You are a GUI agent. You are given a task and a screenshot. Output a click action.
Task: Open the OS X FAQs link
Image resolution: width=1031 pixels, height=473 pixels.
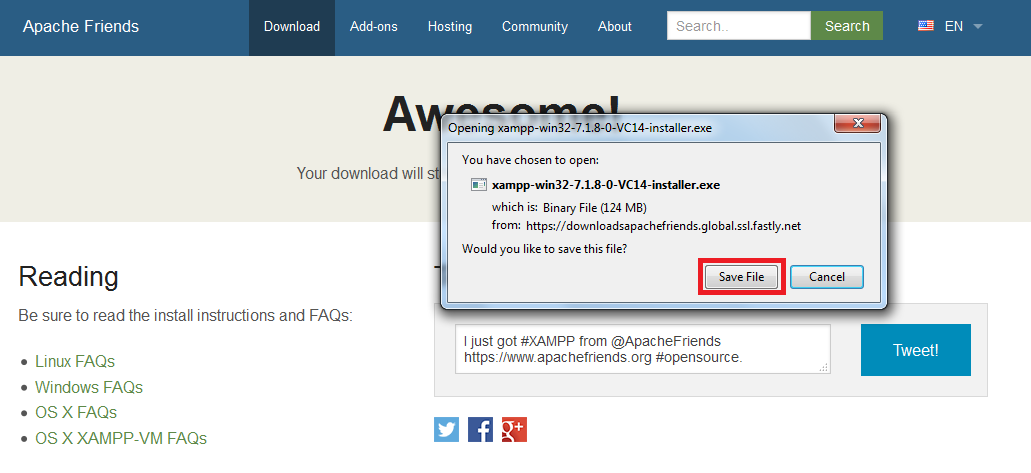point(76,412)
